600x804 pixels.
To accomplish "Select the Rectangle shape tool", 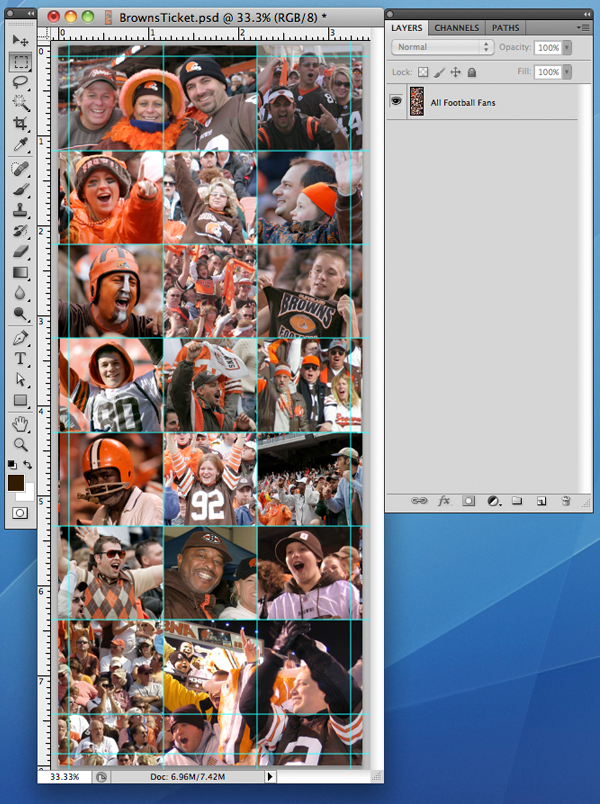I will point(21,400).
